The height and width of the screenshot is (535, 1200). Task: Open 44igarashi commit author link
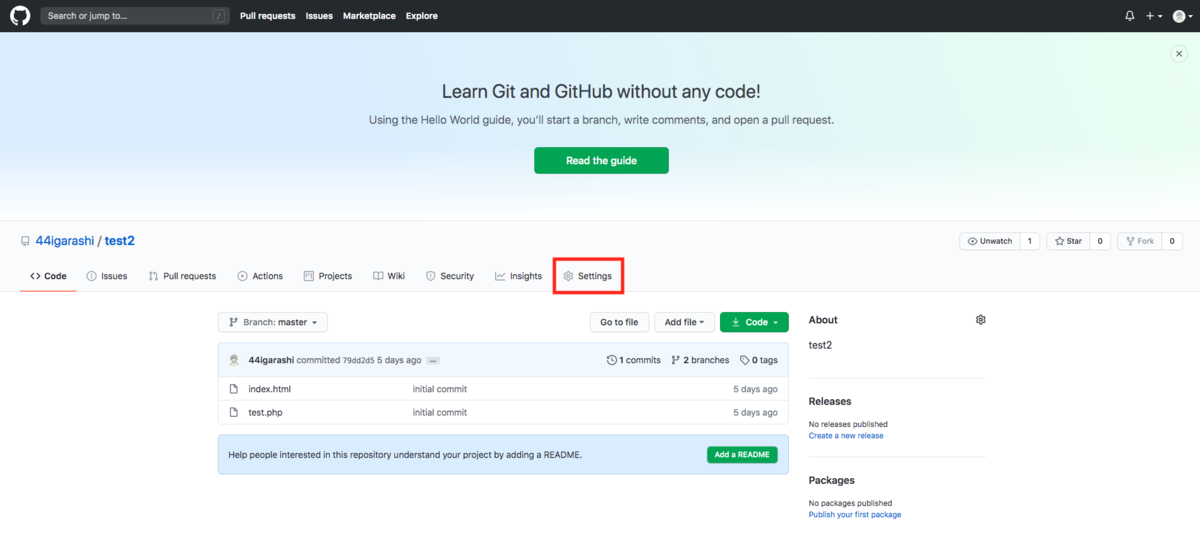(270, 360)
